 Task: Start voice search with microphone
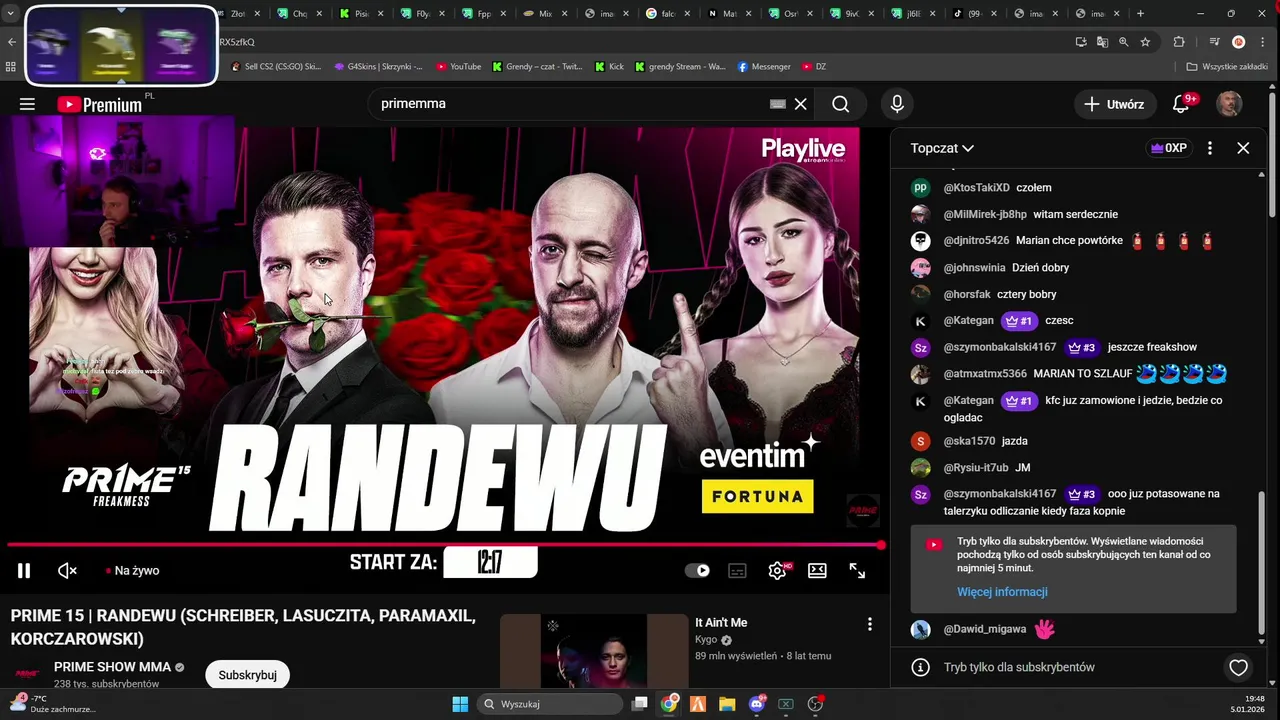pyautogui.click(x=897, y=104)
